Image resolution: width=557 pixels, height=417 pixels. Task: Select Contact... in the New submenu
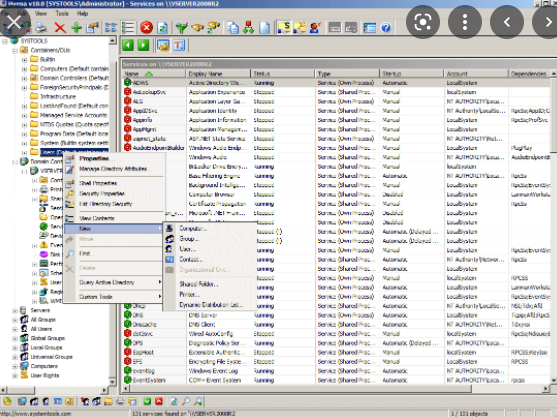[x=210, y=259]
